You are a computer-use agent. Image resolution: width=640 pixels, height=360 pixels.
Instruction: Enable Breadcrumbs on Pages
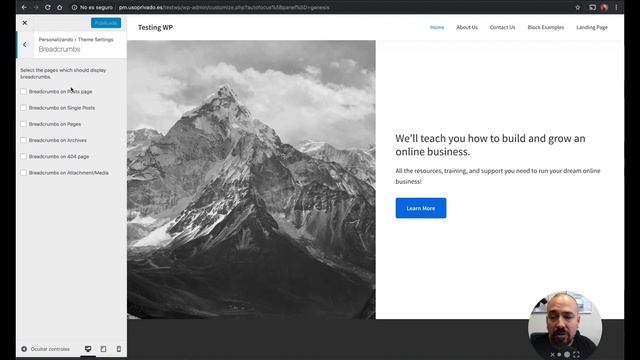(24, 124)
